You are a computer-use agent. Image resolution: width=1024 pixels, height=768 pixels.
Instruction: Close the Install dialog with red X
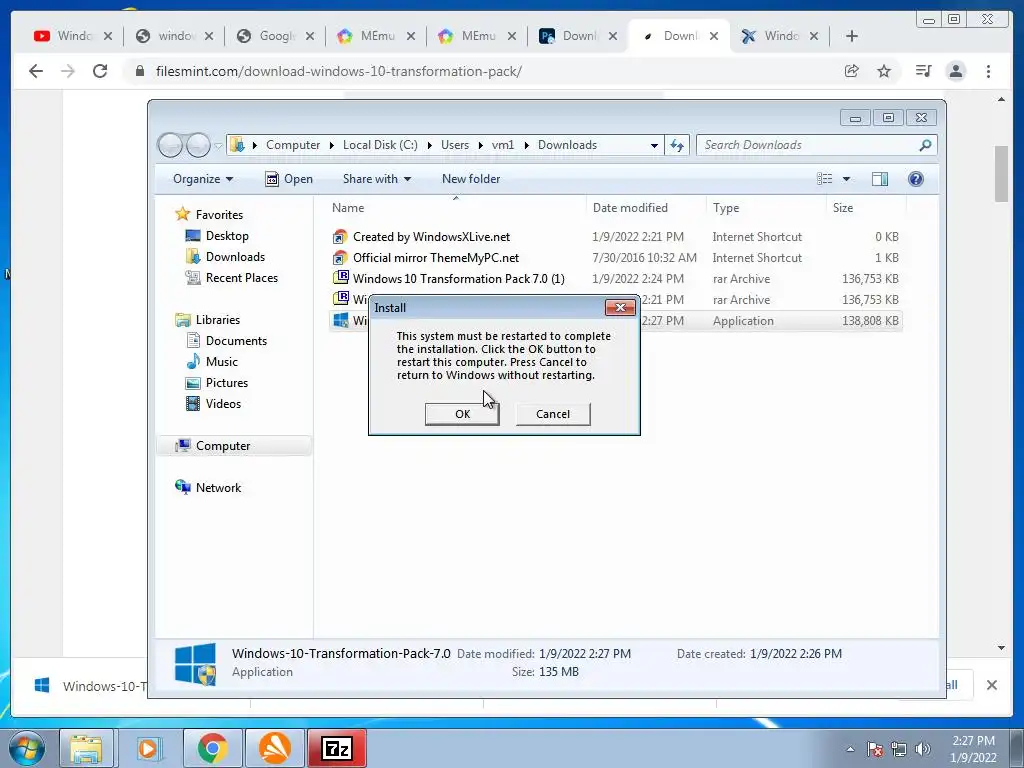[x=620, y=308]
